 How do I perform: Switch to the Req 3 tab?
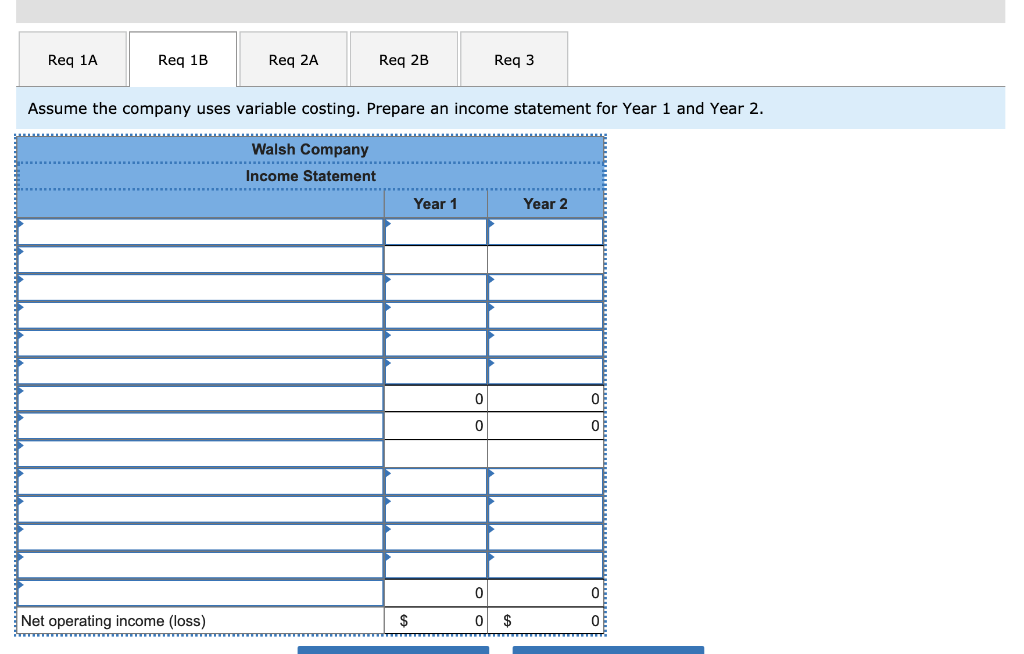513,60
